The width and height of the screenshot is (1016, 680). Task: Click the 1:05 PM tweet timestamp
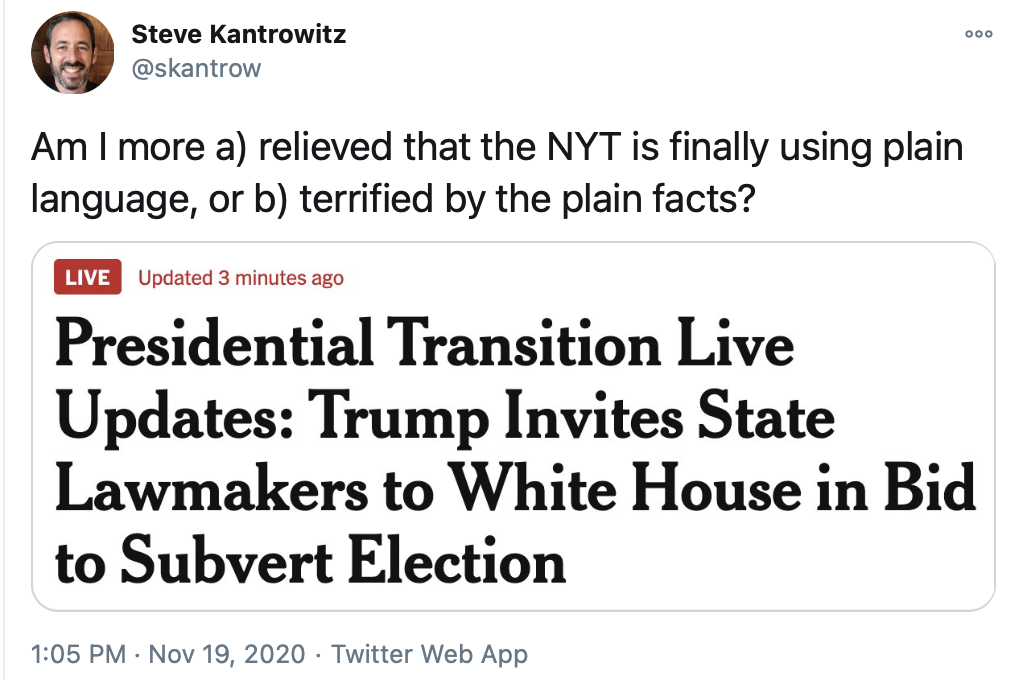pyautogui.click(x=79, y=655)
